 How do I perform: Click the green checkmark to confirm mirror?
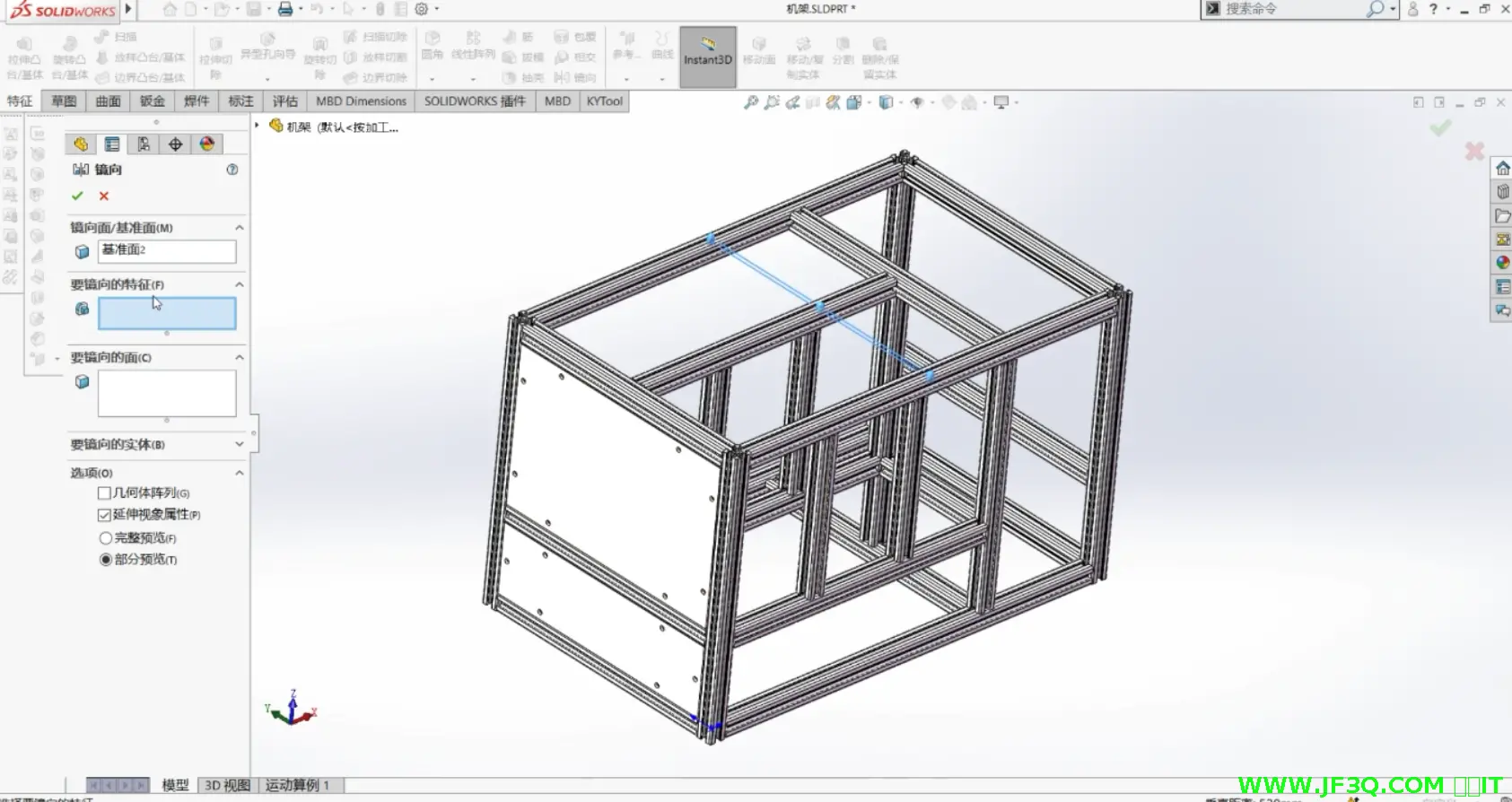pyautogui.click(x=77, y=196)
